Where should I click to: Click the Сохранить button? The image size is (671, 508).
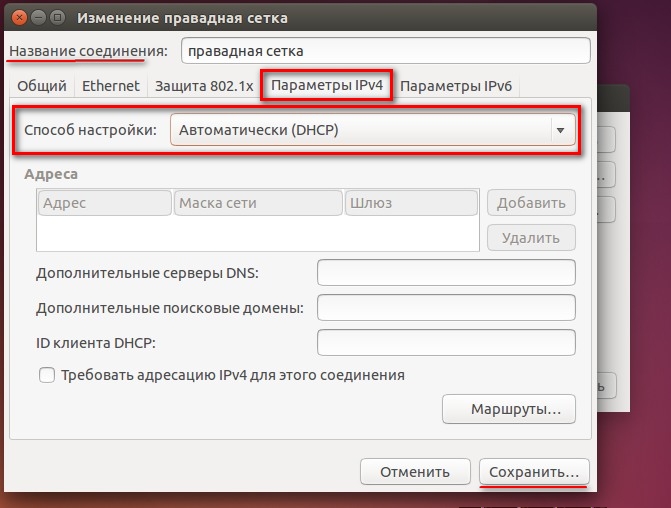[x=534, y=472]
